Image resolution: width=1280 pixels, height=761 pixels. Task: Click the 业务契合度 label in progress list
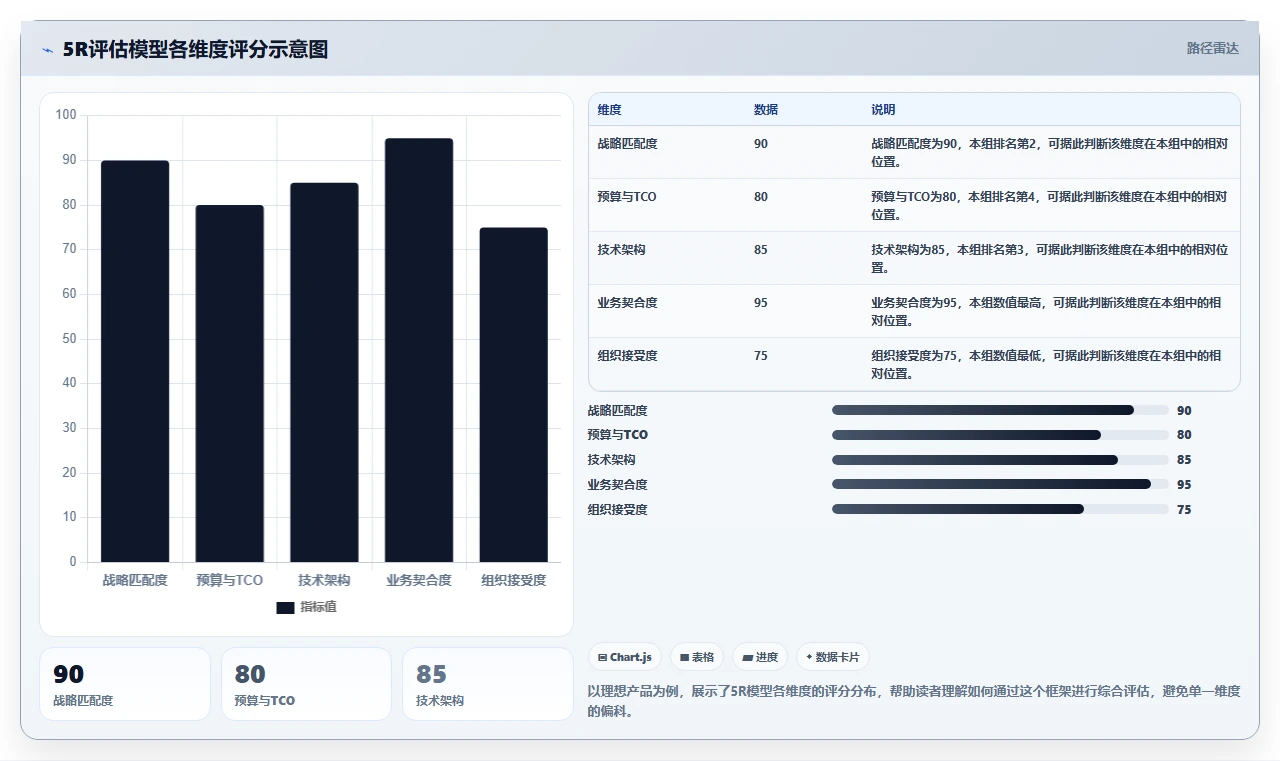click(618, 484)
